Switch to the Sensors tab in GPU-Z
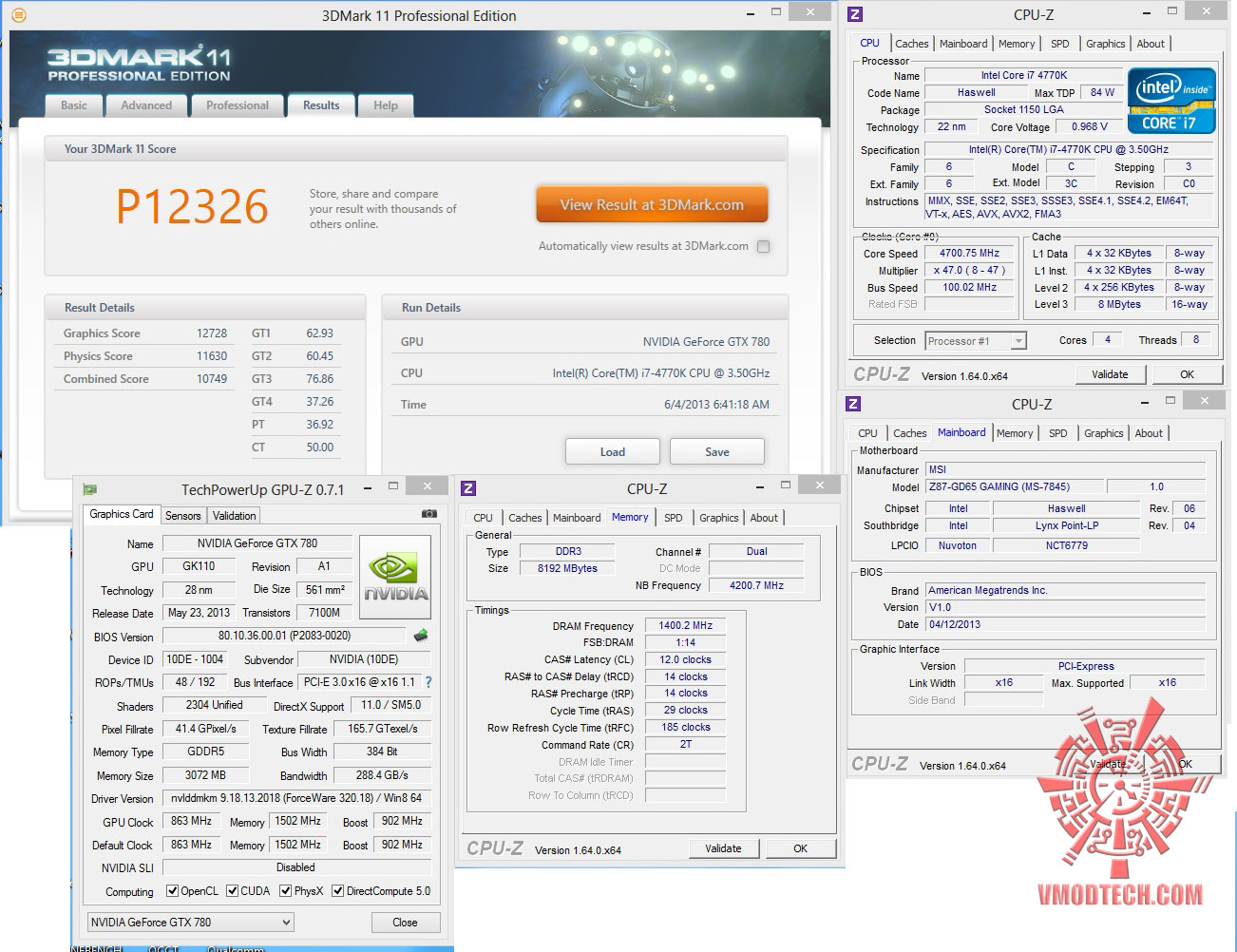The image size is (1237, 952). point(183,516)
